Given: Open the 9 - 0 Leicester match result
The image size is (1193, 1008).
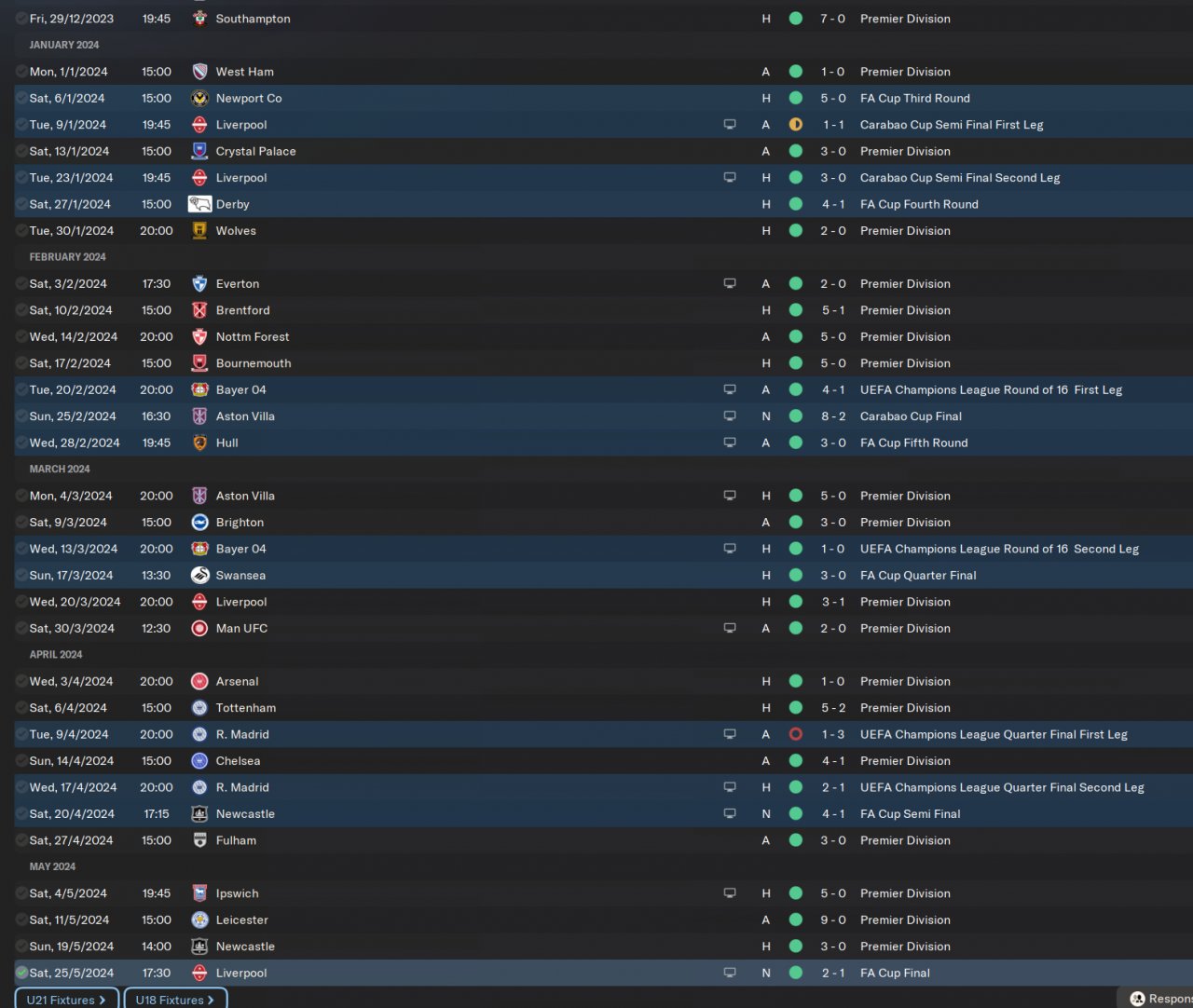Looking at the screenshot, I should 833,920.
